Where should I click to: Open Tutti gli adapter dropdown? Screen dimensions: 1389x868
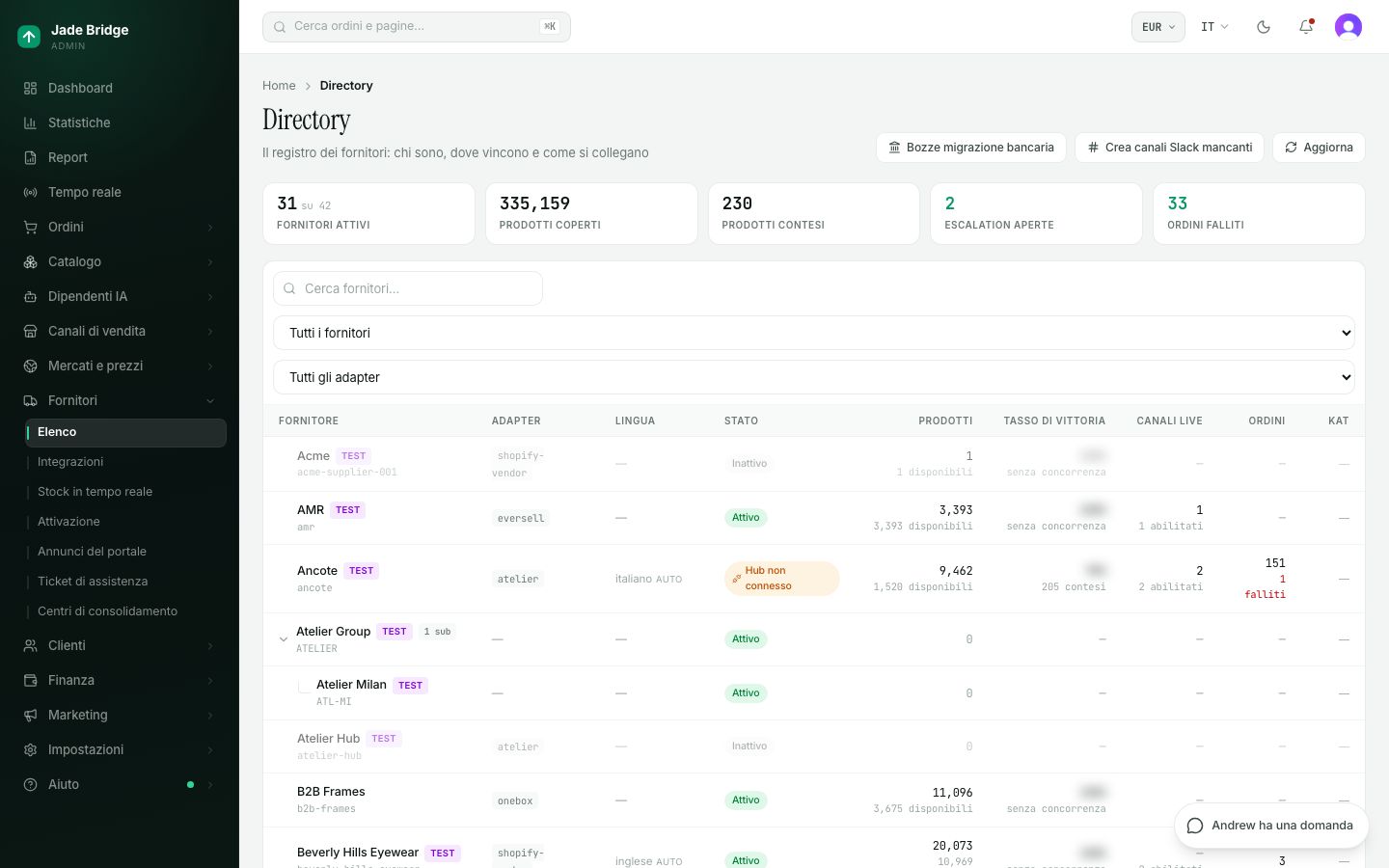(814, 377)
